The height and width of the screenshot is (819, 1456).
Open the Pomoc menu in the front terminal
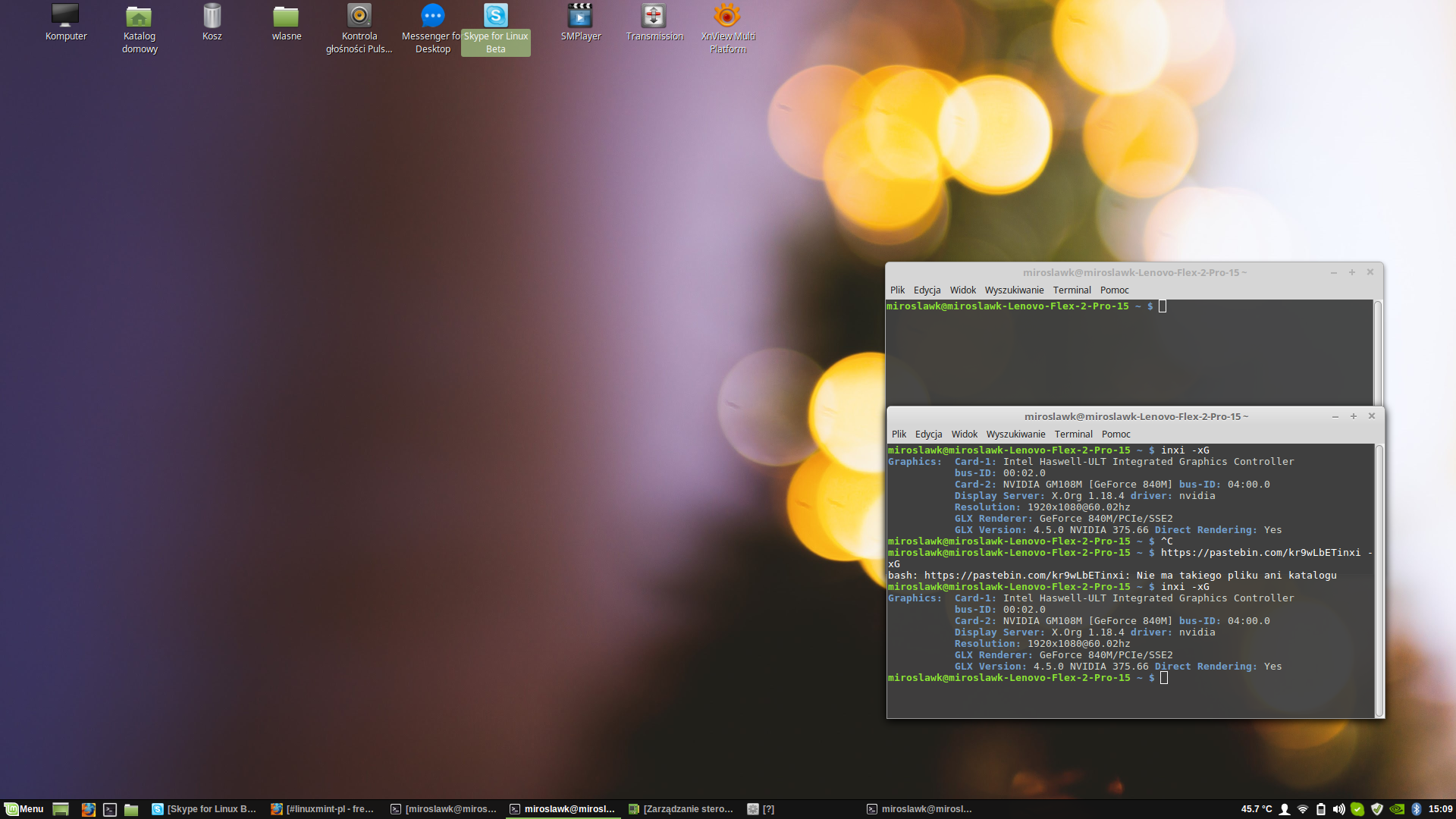1116,434
